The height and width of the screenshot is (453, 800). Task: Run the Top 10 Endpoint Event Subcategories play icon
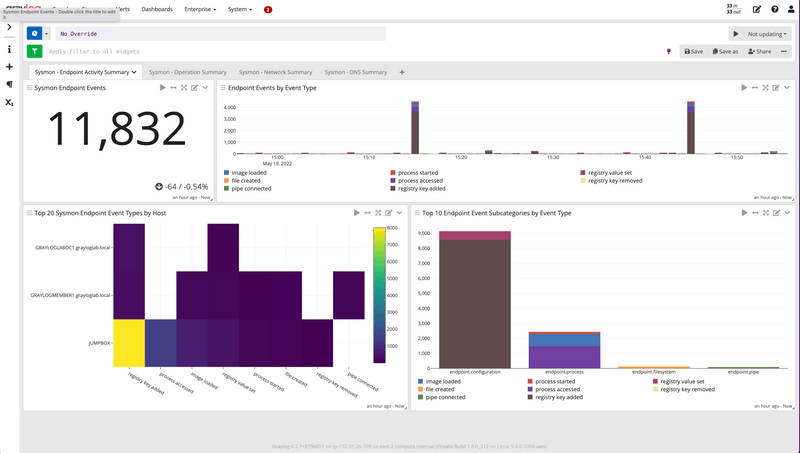click(x=744, y=213)
